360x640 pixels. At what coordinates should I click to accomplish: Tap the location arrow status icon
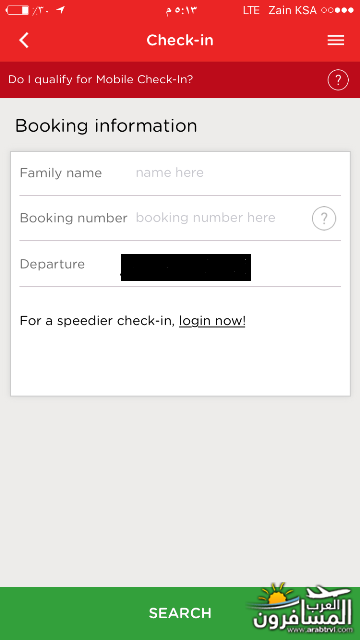(60, 10)
